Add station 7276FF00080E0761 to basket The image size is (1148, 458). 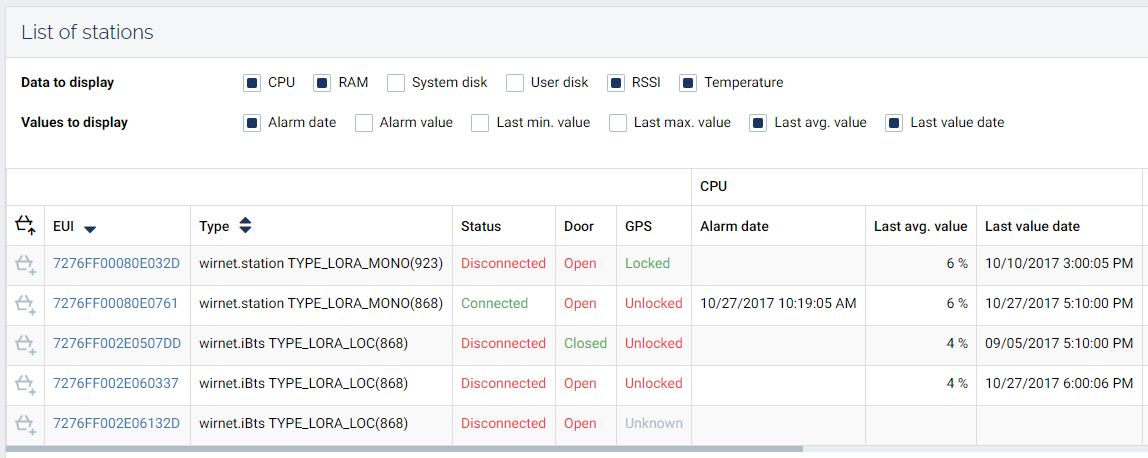coord(25,304)
